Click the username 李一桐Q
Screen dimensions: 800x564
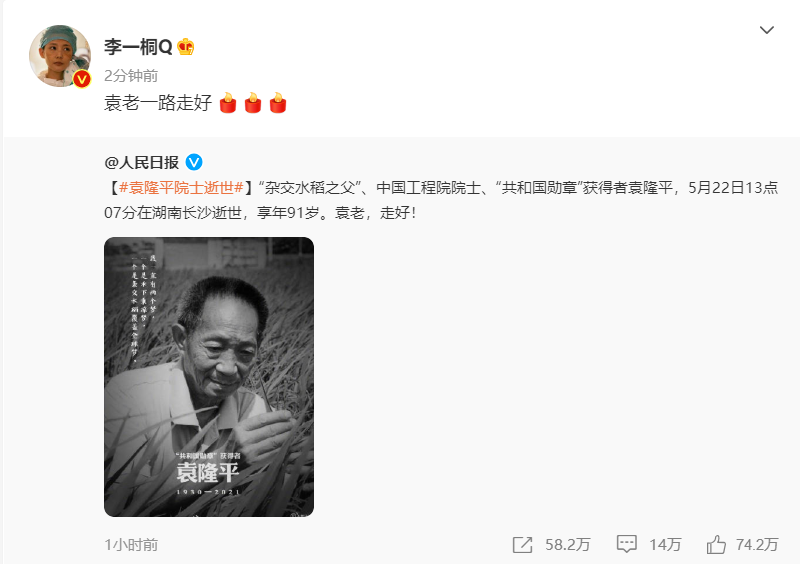138,47
